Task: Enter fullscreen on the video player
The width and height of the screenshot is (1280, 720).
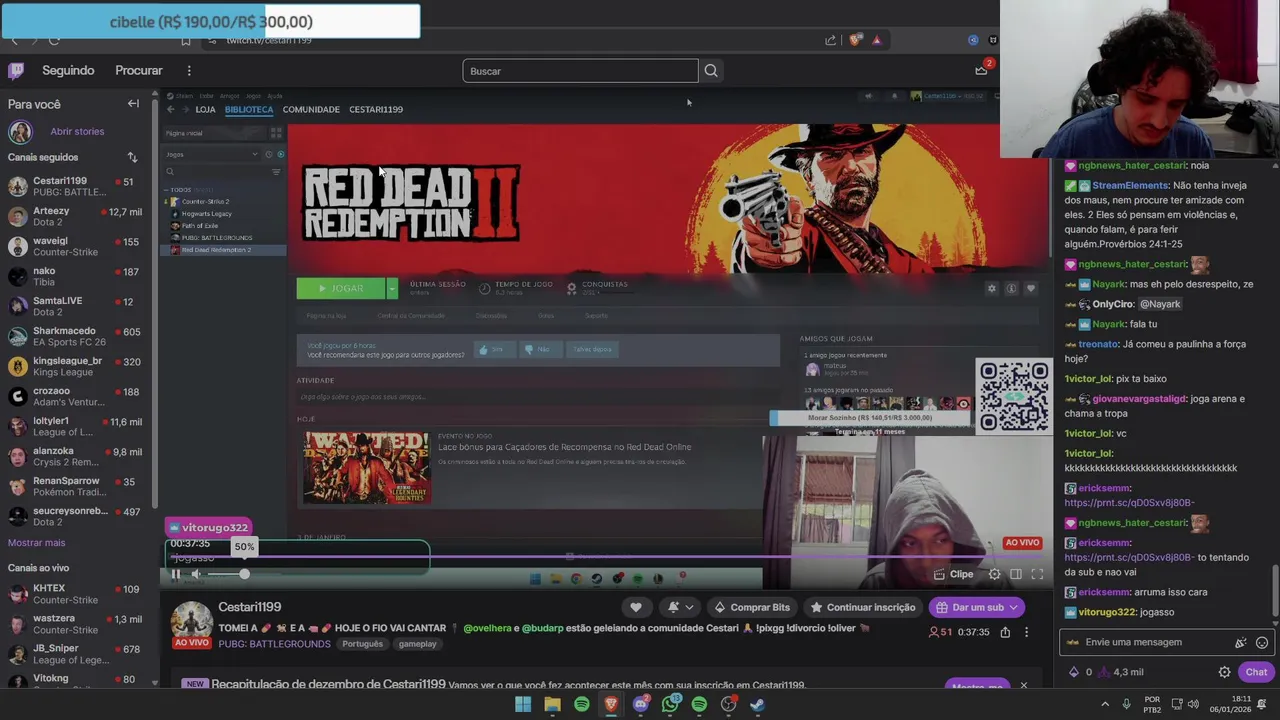Action: point(1037,574)
